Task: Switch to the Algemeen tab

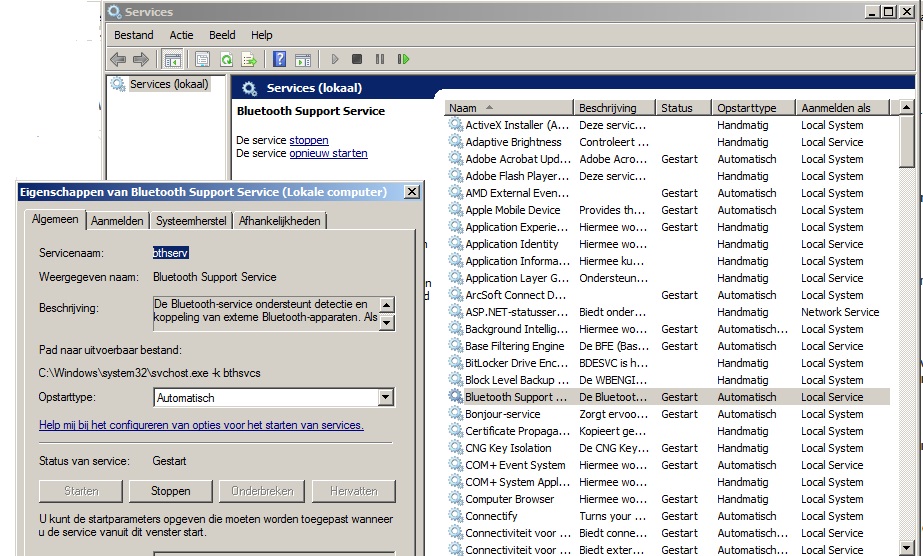Action: [55, 219]
